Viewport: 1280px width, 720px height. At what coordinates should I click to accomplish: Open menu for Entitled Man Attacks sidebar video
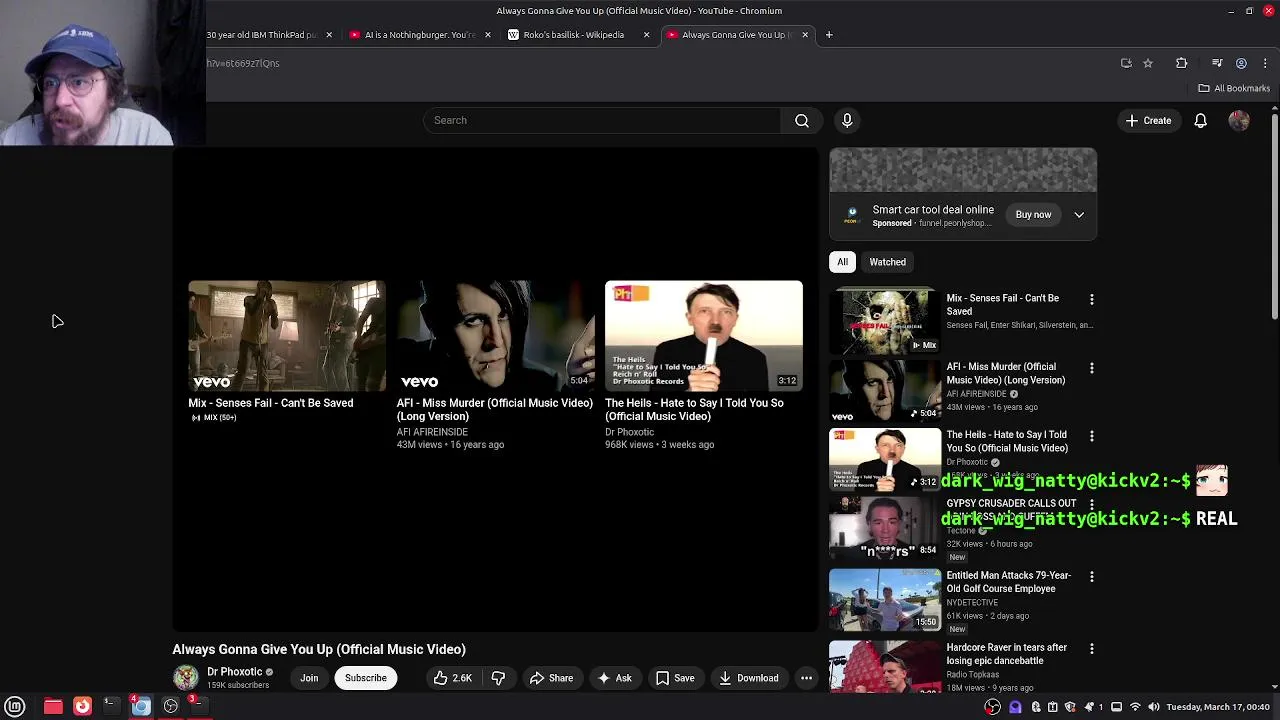[1091, 577]
